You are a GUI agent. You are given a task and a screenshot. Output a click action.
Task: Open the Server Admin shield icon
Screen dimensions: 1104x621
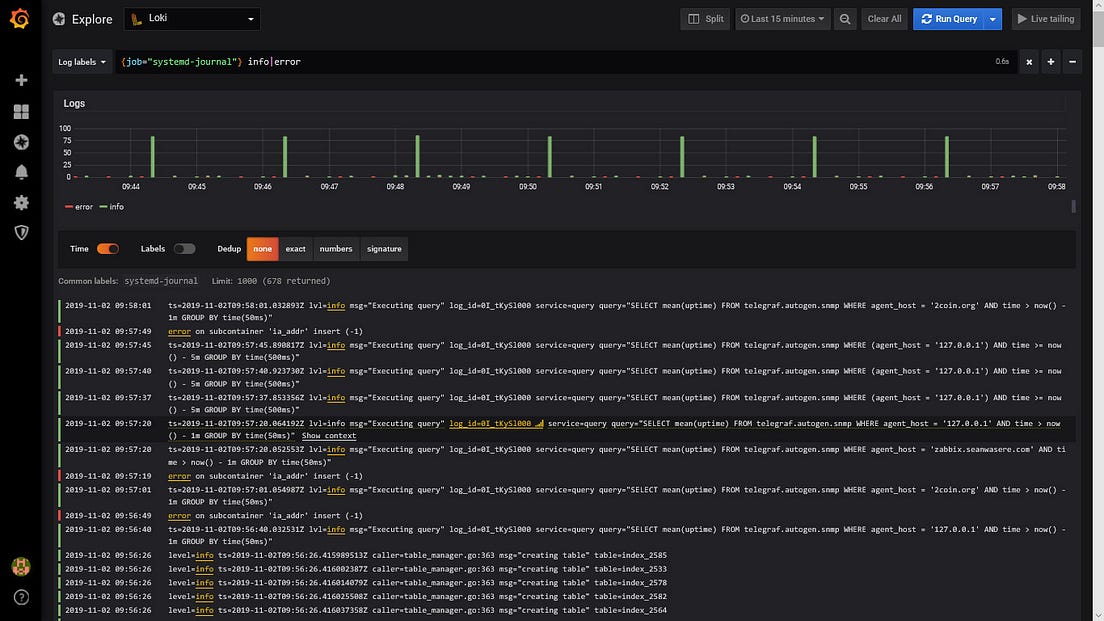tap(21, 232)
